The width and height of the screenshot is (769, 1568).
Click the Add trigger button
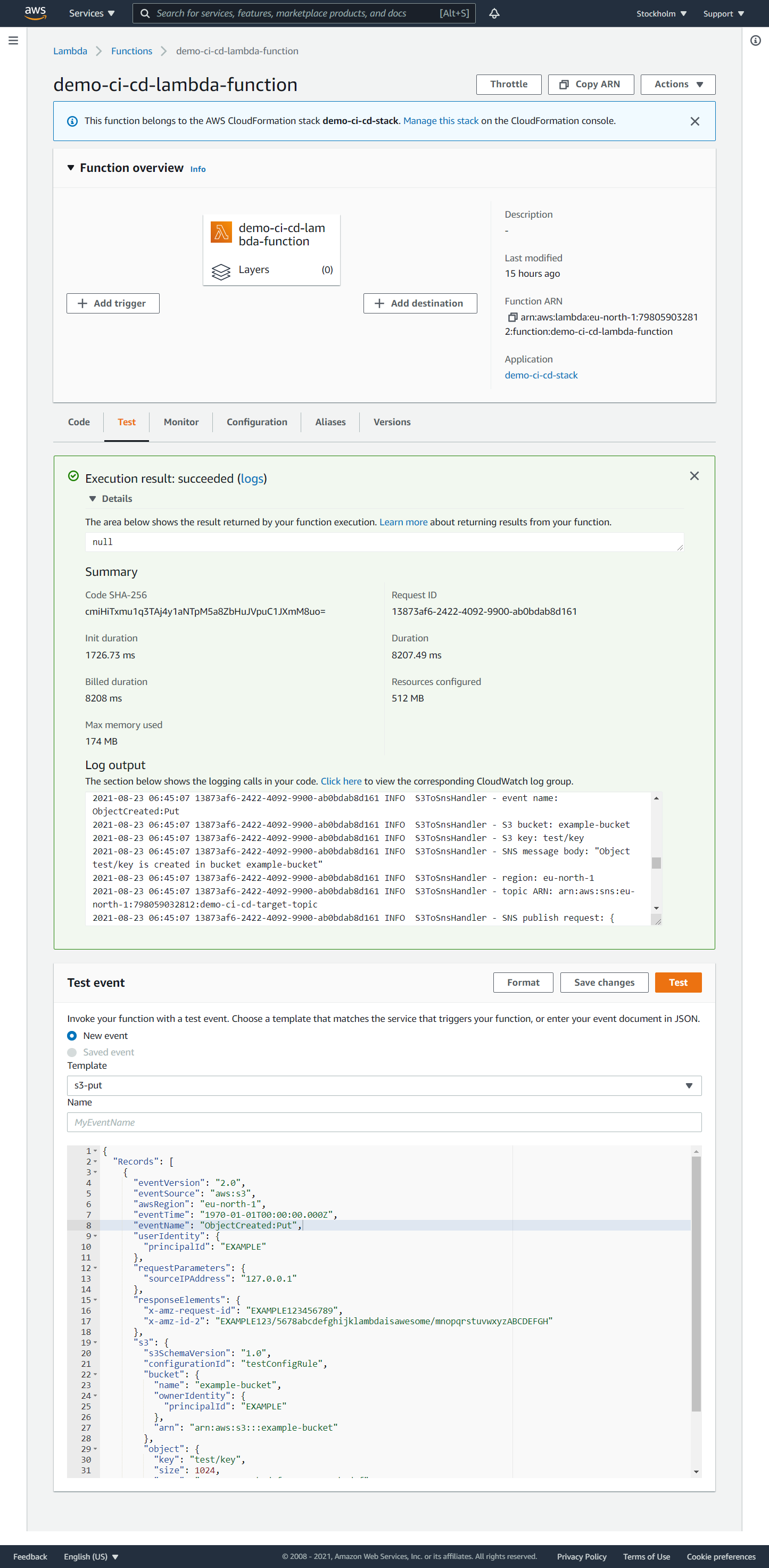tap(113, 304)
